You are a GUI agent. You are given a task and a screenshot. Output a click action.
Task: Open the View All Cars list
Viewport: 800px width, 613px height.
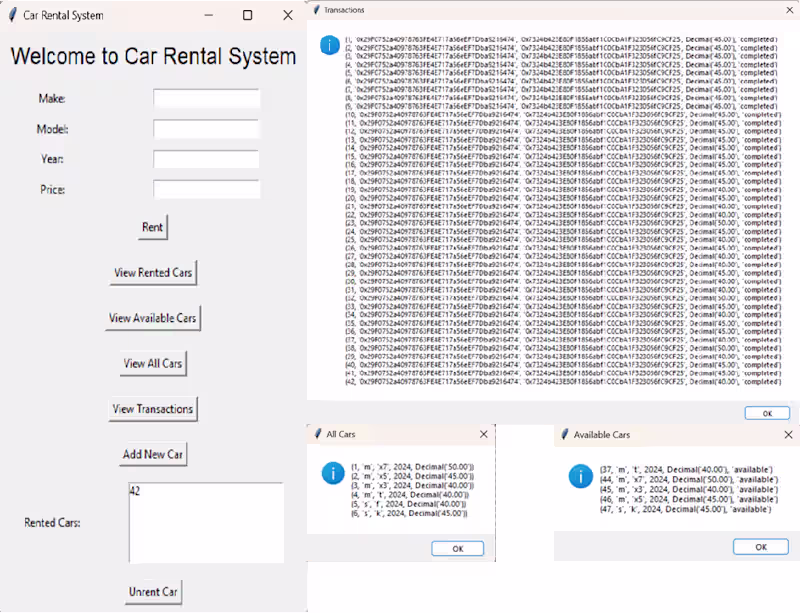point(152,363)
